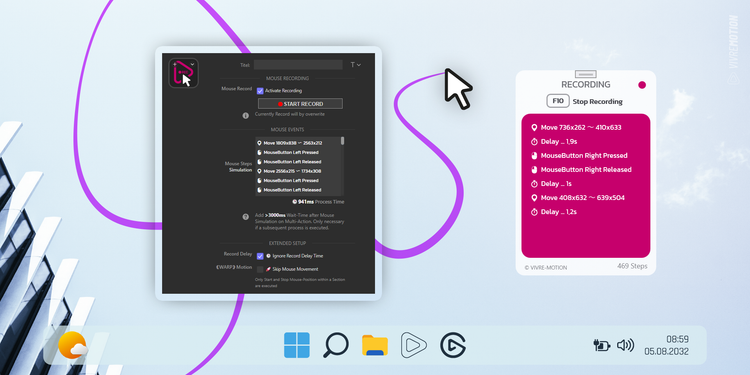The width and height of the screenshot is (750, 375).
Task: Click the pin icon of 'Move 1809x838' row
Action: [259, 143]
